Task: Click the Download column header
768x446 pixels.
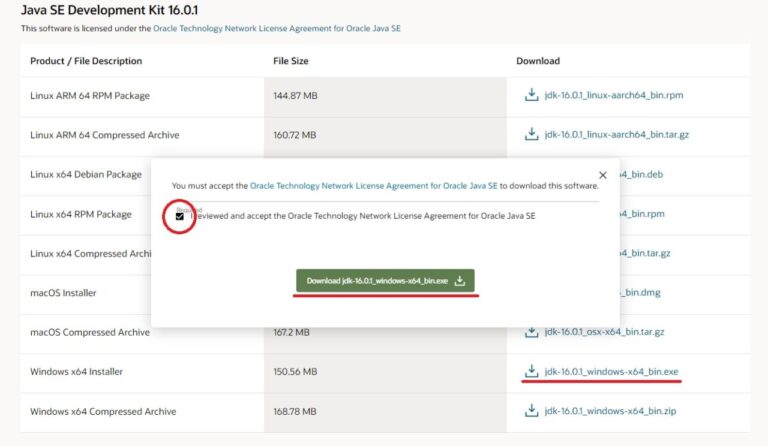Action: (538, 61)
